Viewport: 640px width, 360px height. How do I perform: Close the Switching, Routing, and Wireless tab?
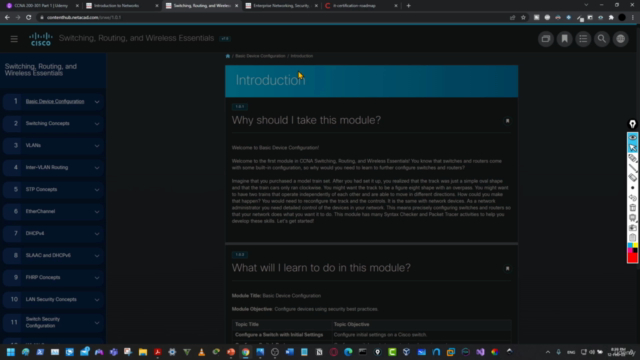[236, 6]
